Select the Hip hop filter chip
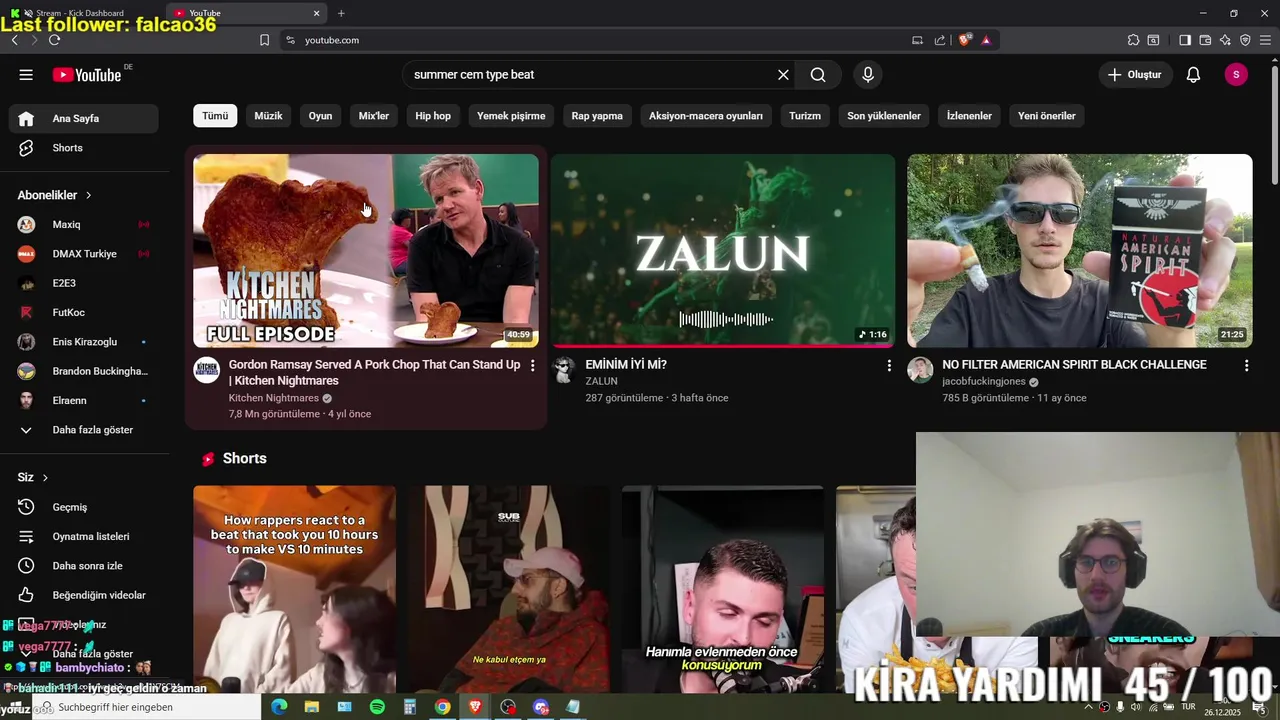This screenshot has height=720, width=1280. (x=433, y=116)
